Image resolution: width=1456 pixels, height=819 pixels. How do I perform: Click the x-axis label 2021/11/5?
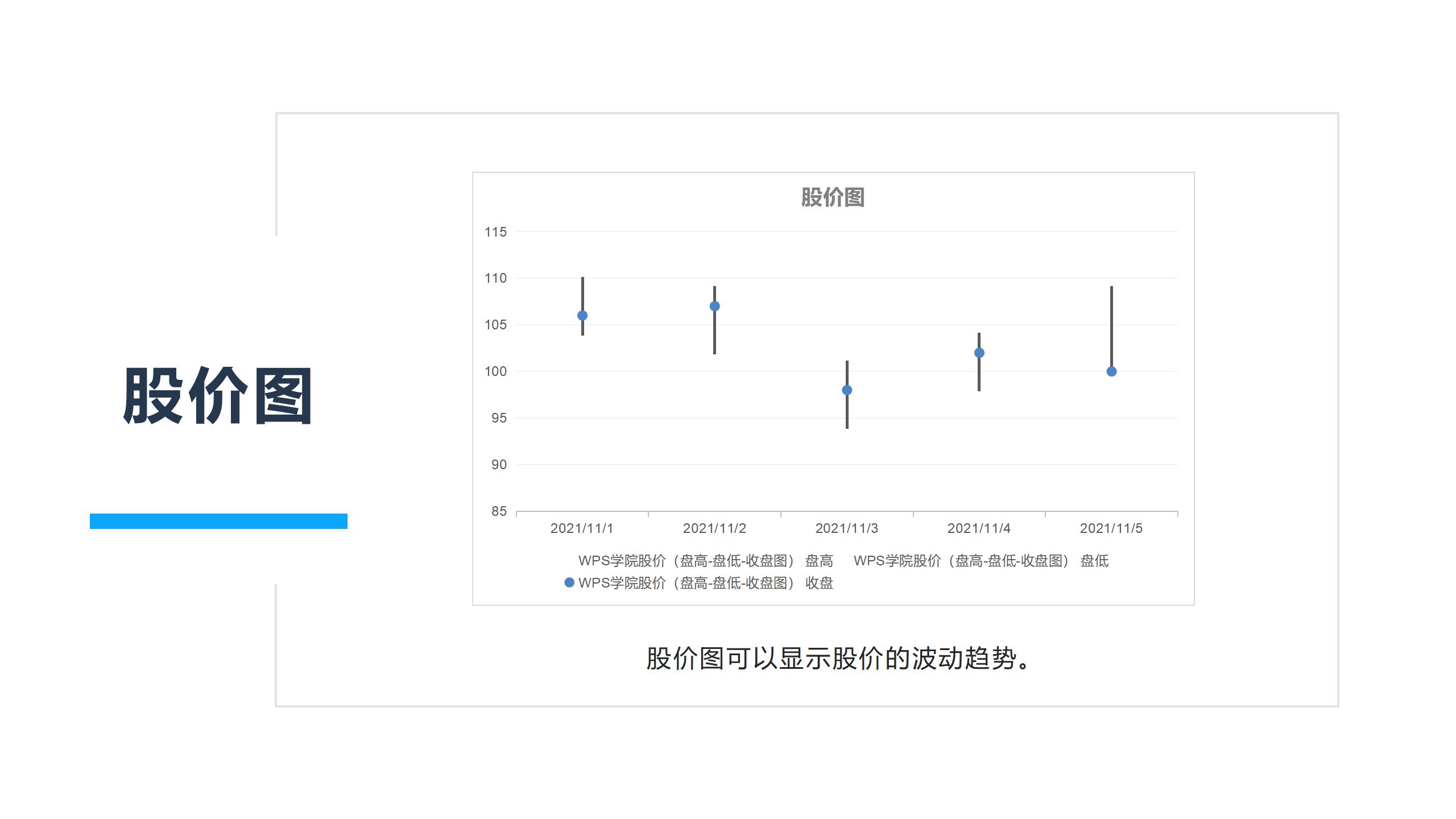tap(1111, 528)
